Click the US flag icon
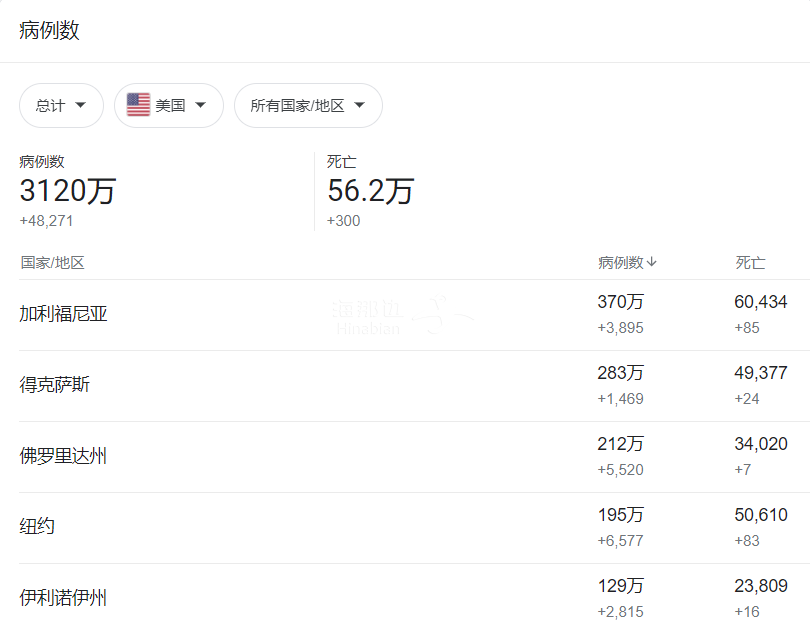 tap(138, 105)
